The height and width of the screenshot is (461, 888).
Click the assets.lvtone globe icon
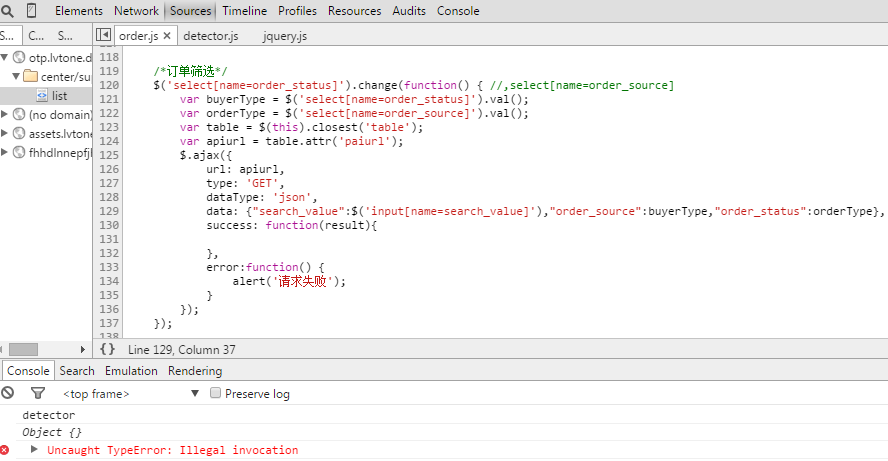(x=19, y=134)
